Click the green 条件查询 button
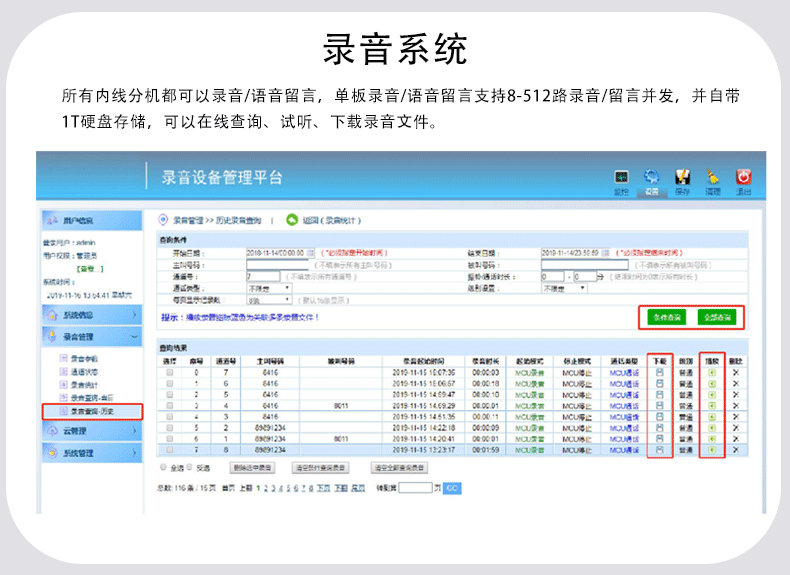The width and height of the screenshot is (790, 575). point(667,317)
